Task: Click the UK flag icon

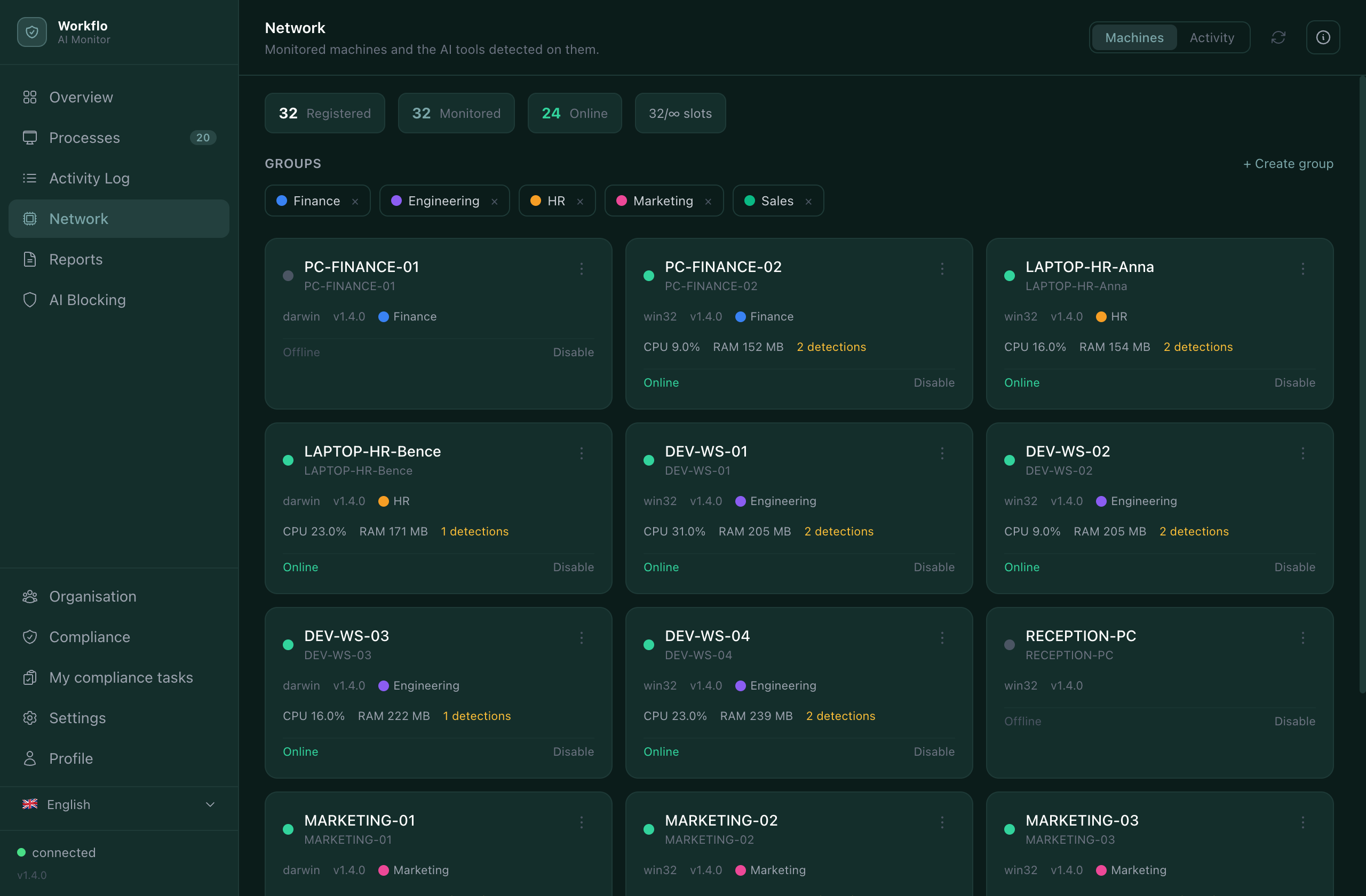Action: [x=30, y=804]
